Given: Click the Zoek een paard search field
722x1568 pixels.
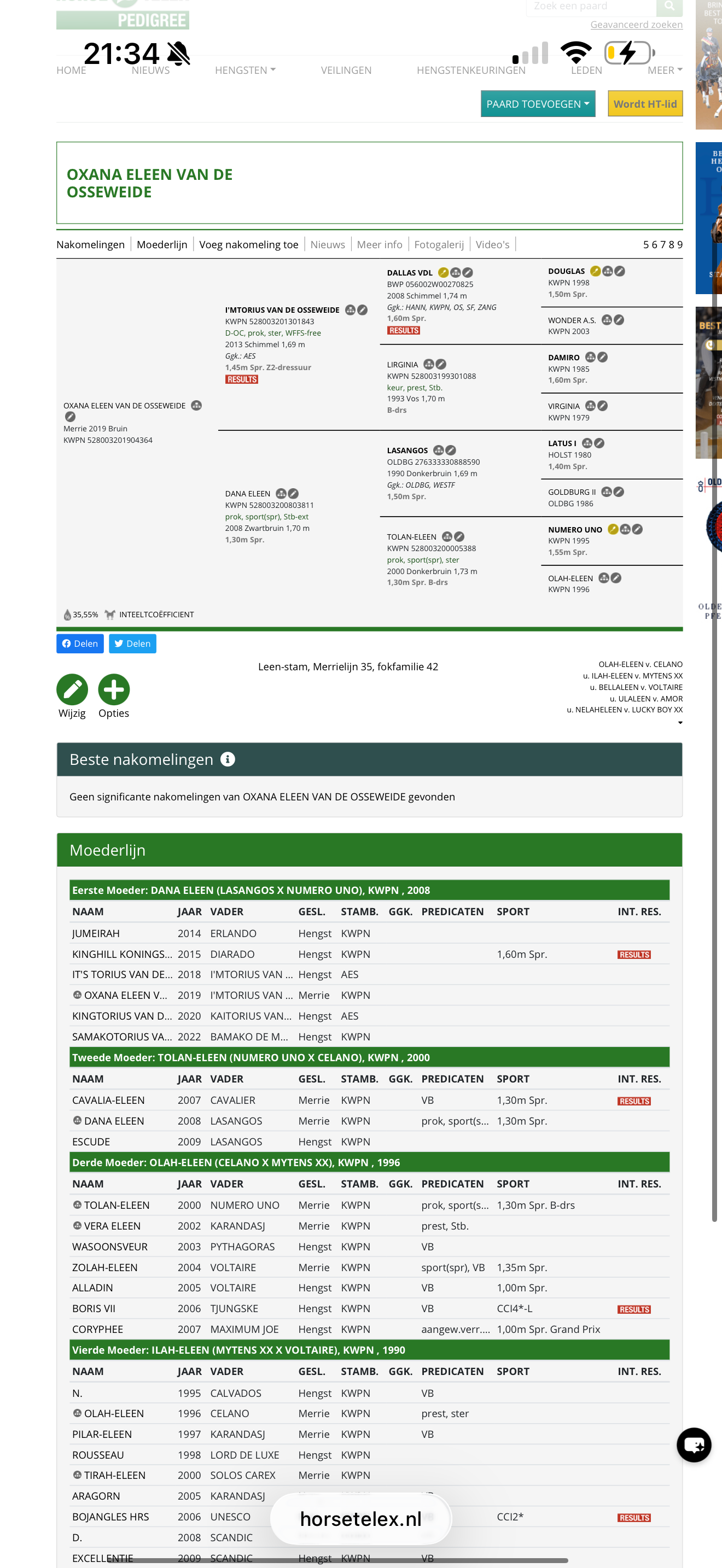Looking at the screenshot, I should coord(591,7).
